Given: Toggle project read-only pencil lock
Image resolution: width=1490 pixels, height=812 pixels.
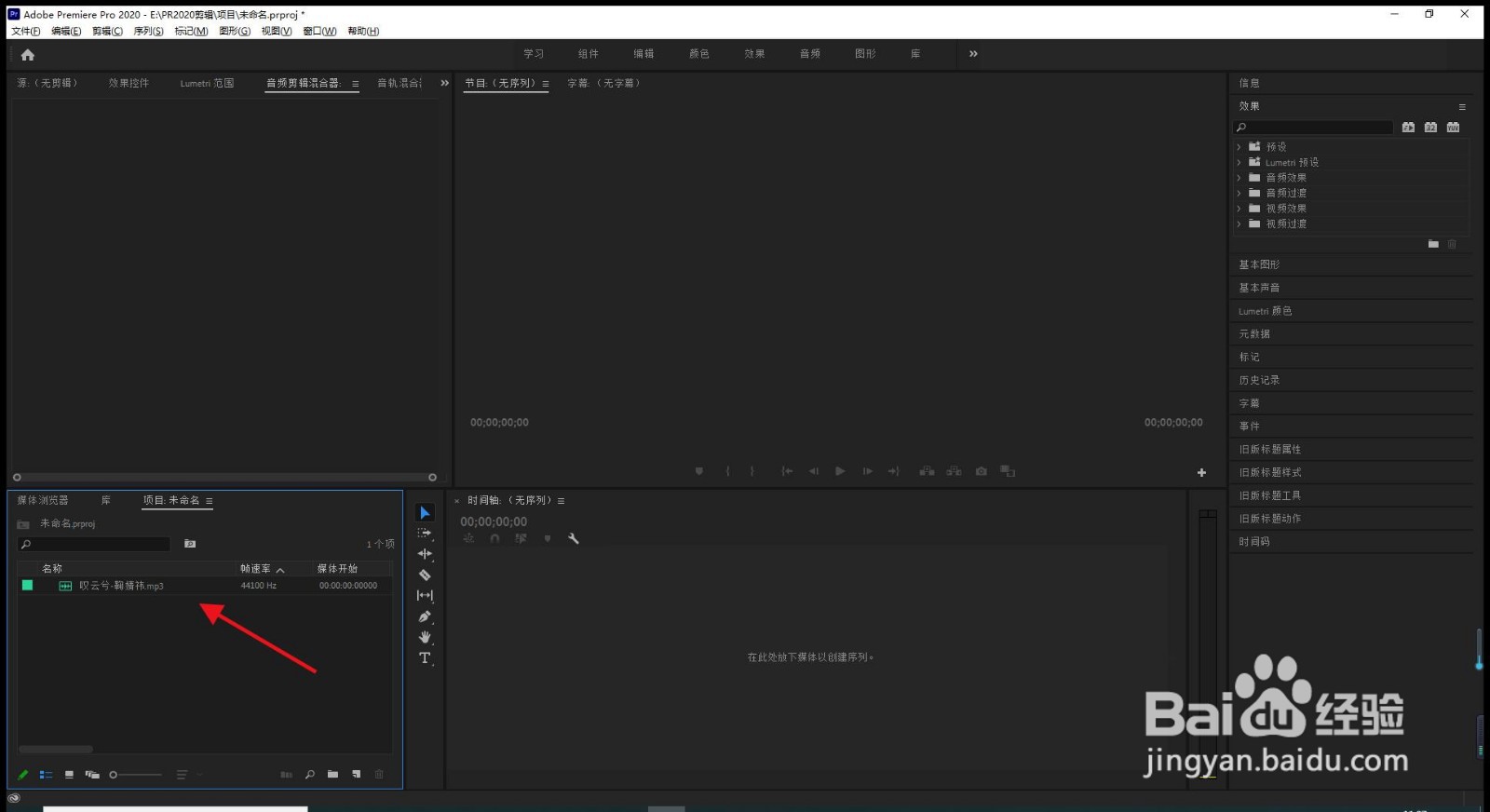Looking at the screenshot, I should click(x=23, y=775).
